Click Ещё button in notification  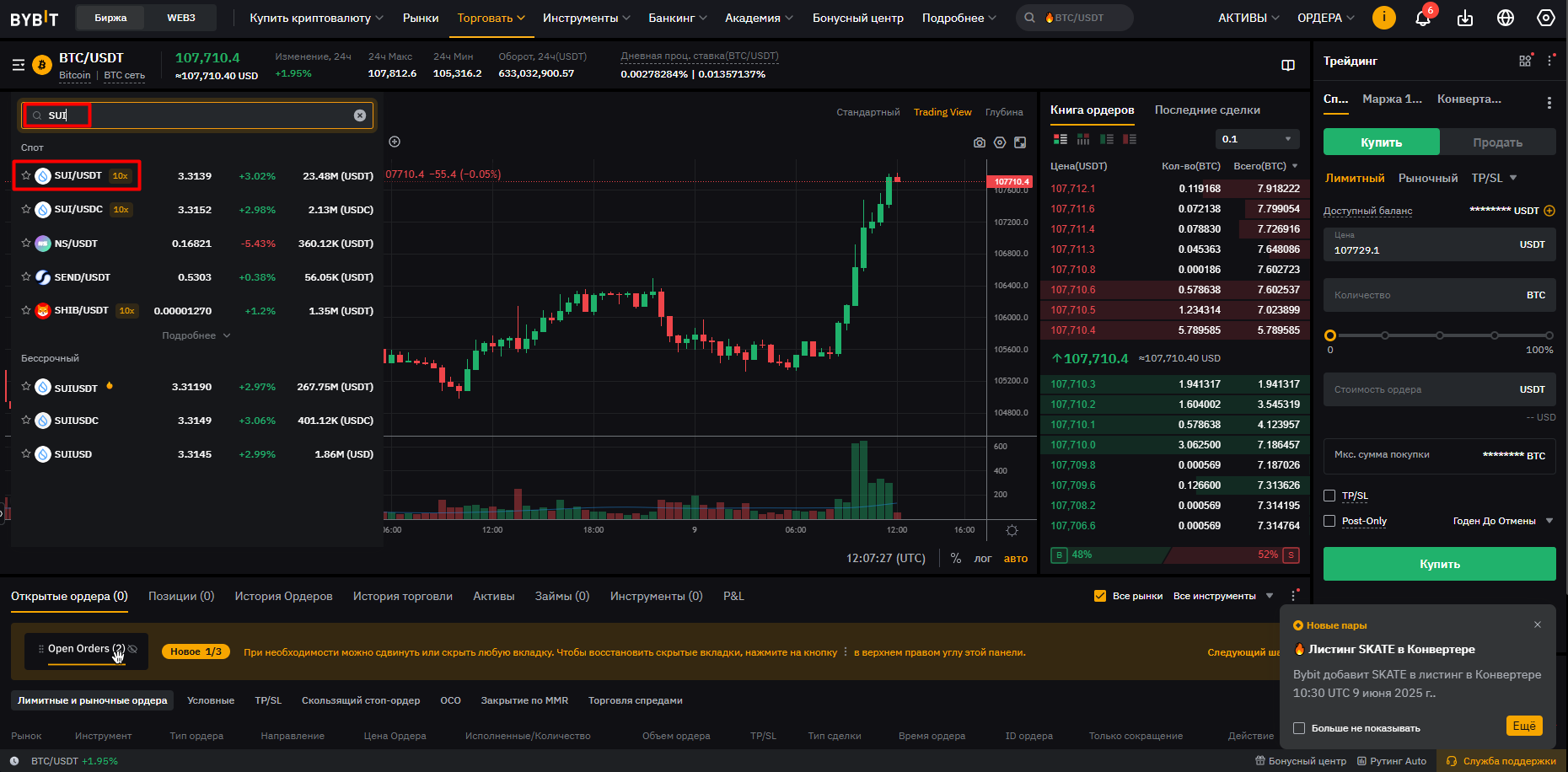[x=1524, y=726]
